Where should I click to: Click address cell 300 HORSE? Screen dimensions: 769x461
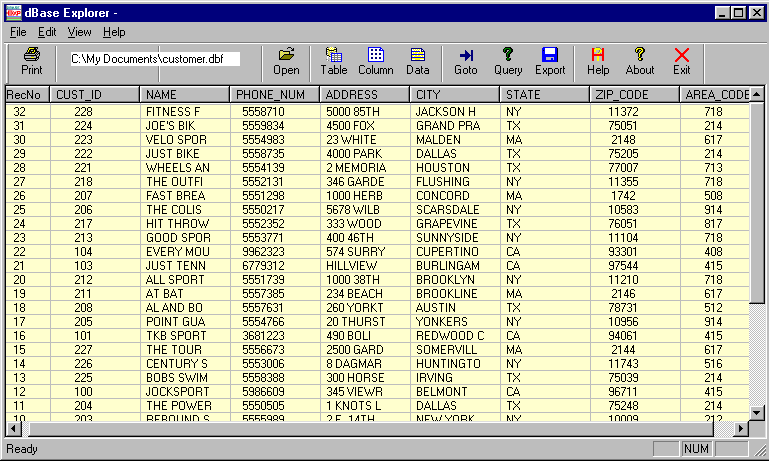tap(365, 378)
